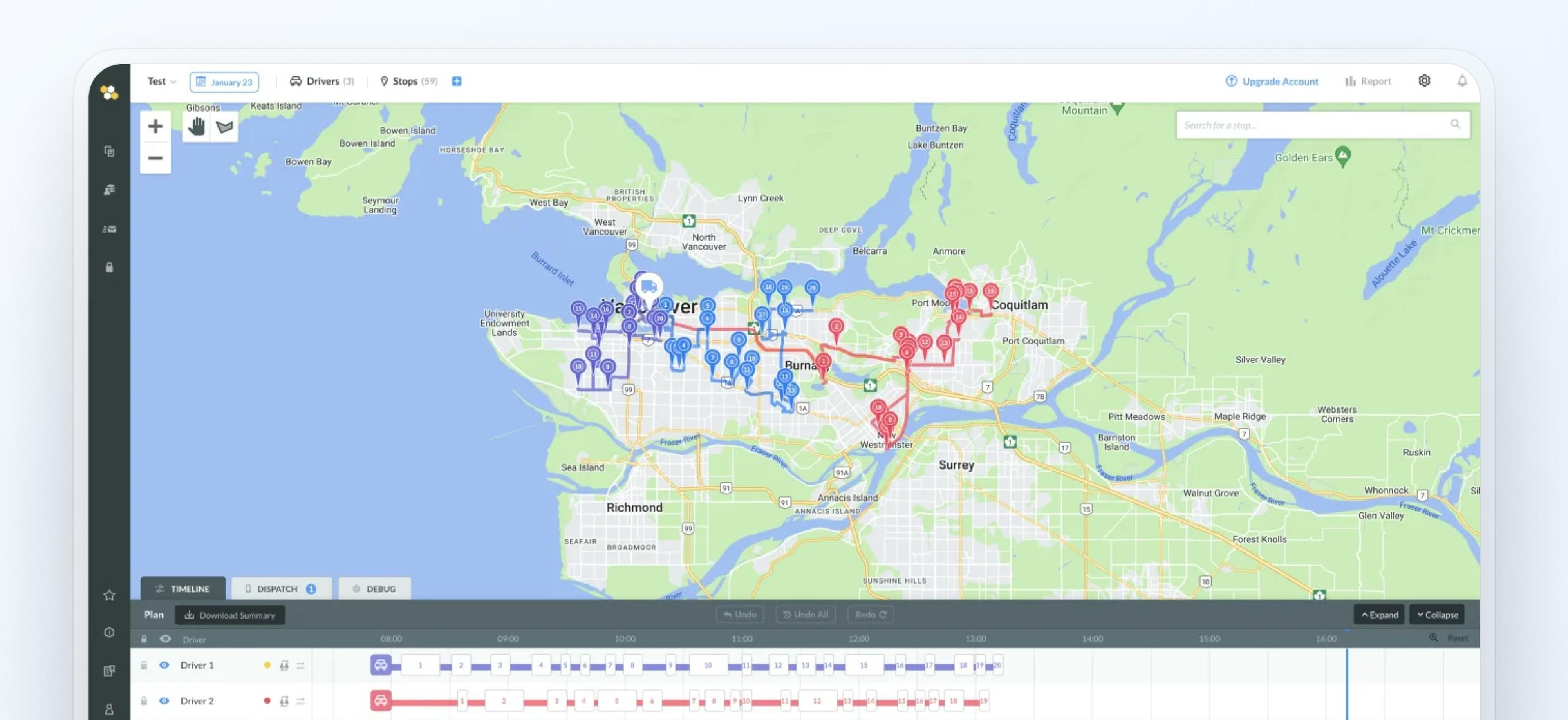Click the Undo All button
This screenshot has height=720, width=1568.
click(805, 615)
